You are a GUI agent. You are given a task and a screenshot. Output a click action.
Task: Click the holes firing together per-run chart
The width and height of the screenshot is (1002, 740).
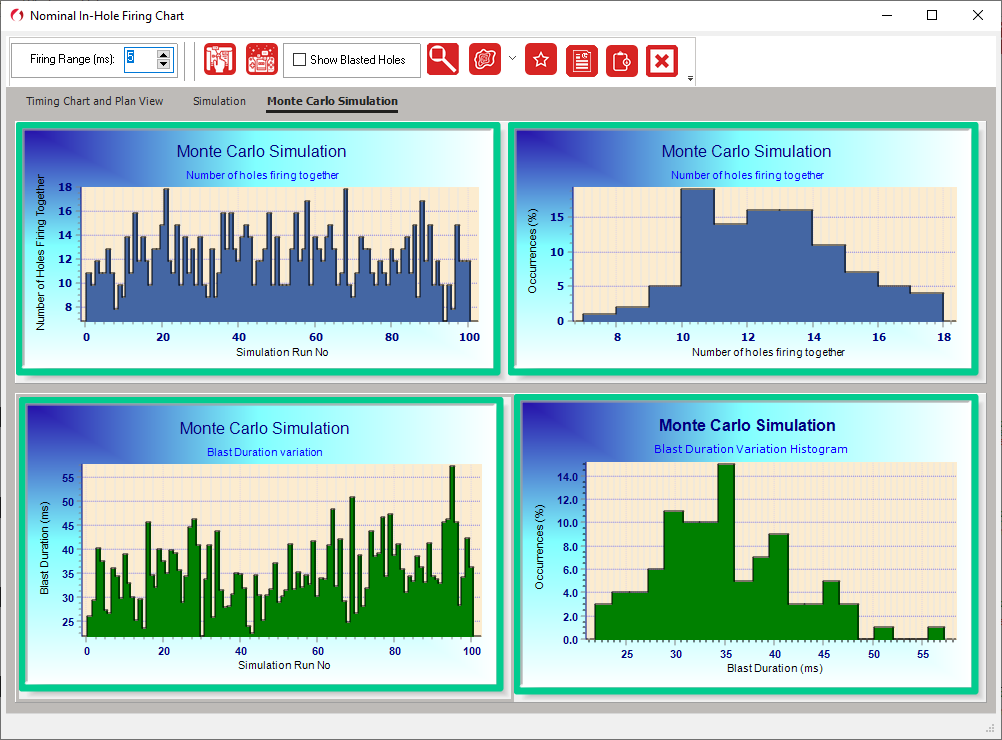pos(259,248)
